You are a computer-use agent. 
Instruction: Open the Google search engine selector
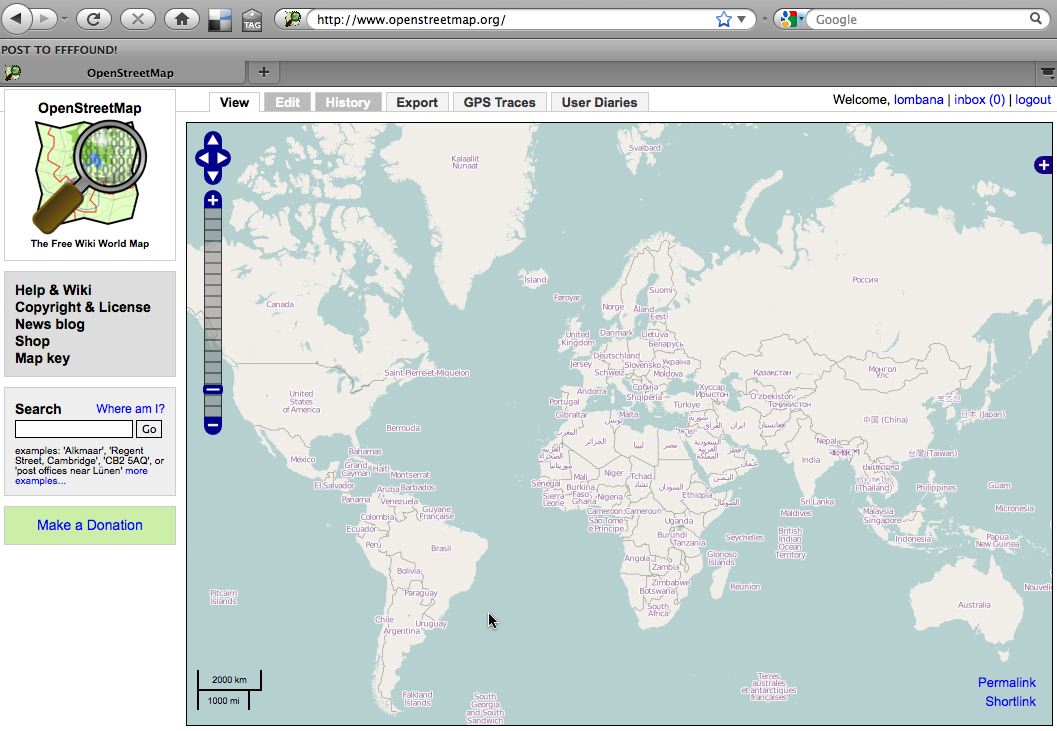(x=791, y=19)
